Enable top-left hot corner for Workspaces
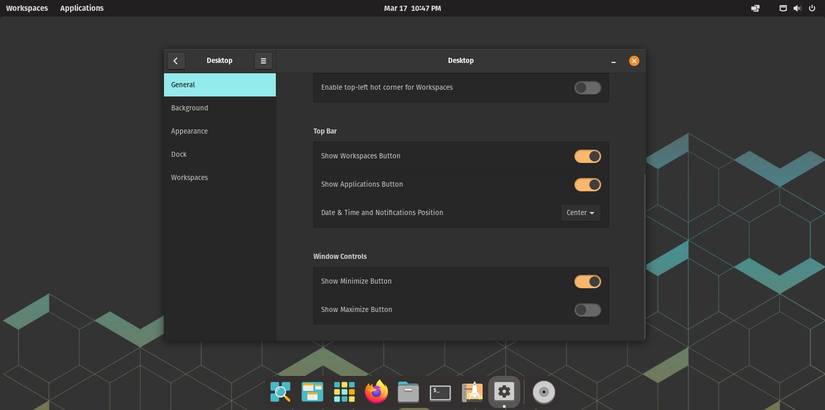Viewport: 825px width, 410px height. 587,88
